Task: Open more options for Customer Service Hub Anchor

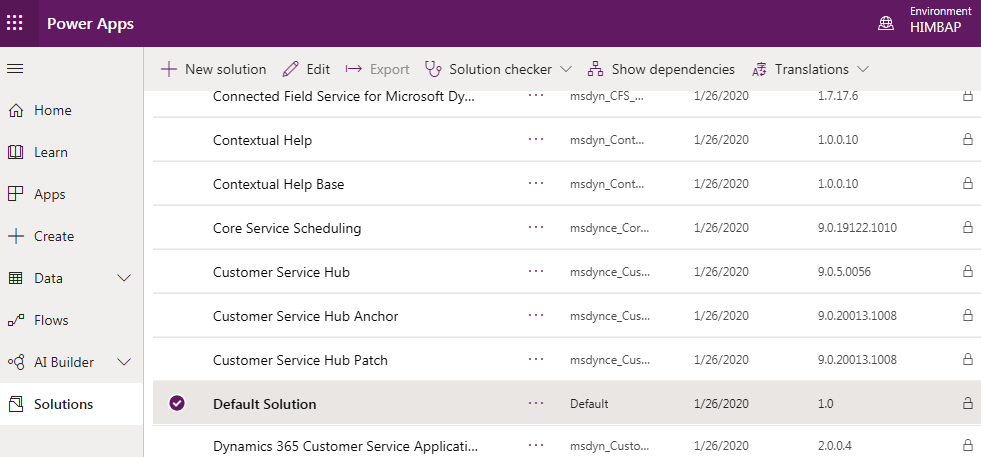Action: point(536,315)
